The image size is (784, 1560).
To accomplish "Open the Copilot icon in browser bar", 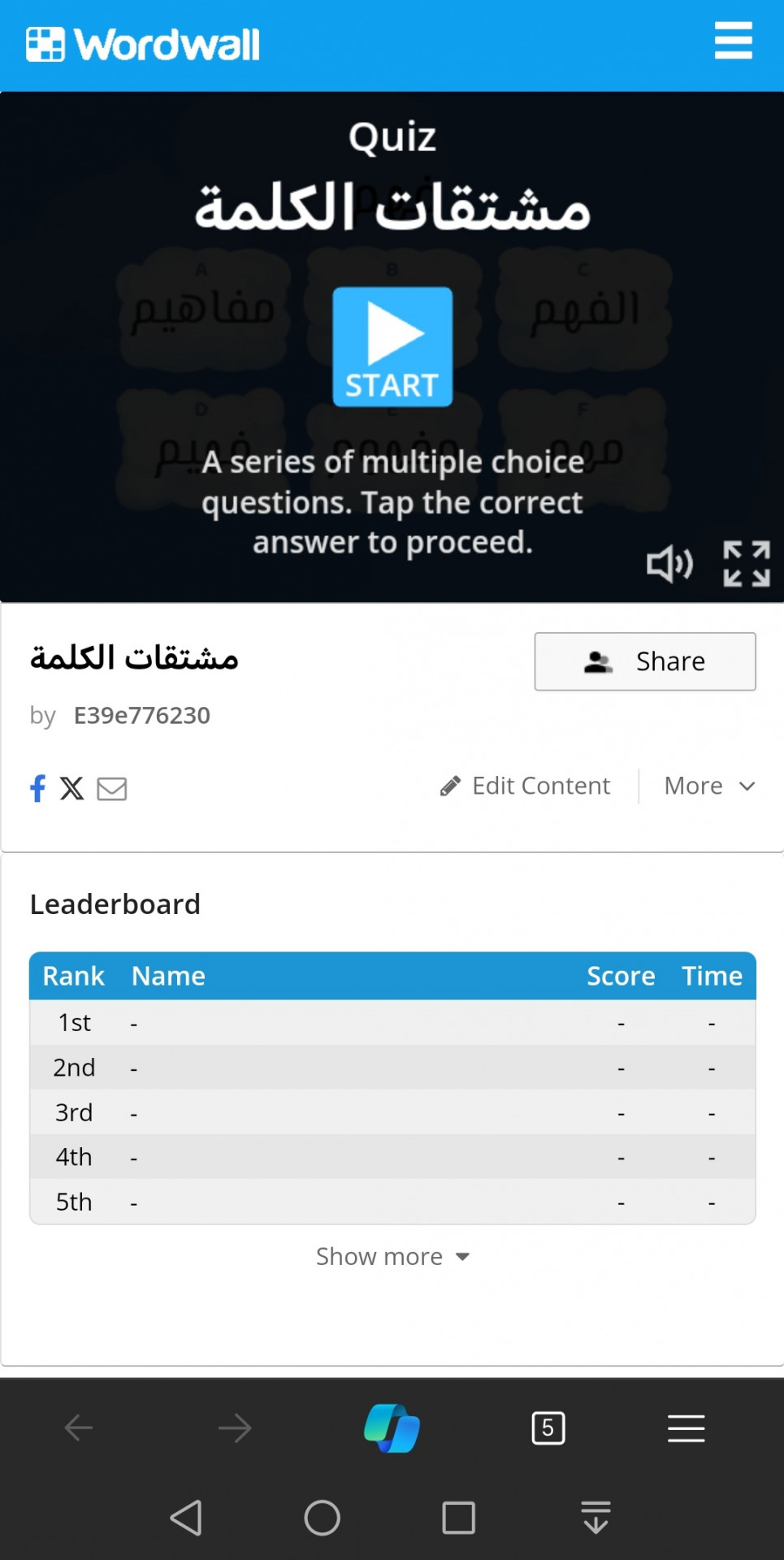I will point(392,1428).
